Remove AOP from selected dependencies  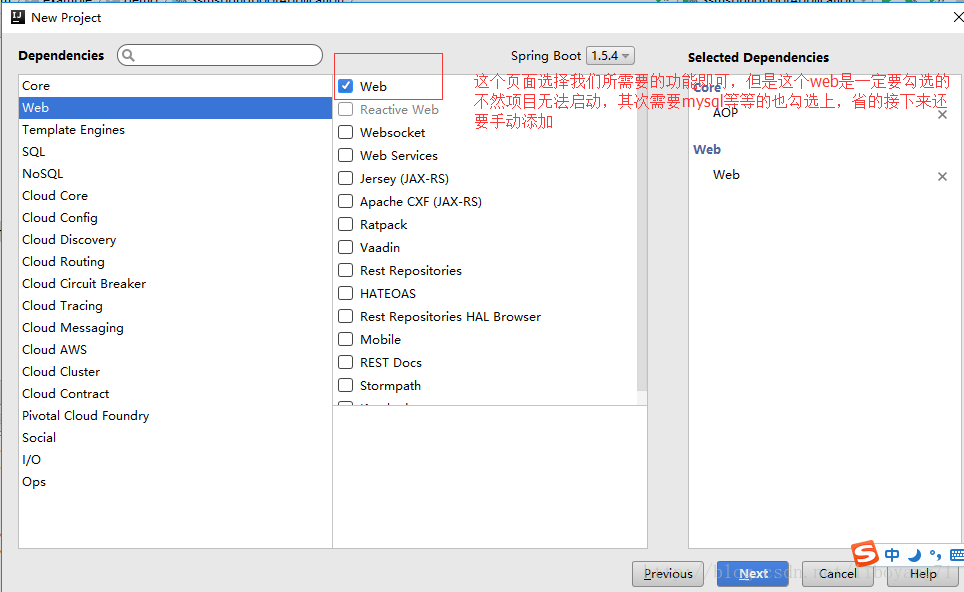(942, 114)
